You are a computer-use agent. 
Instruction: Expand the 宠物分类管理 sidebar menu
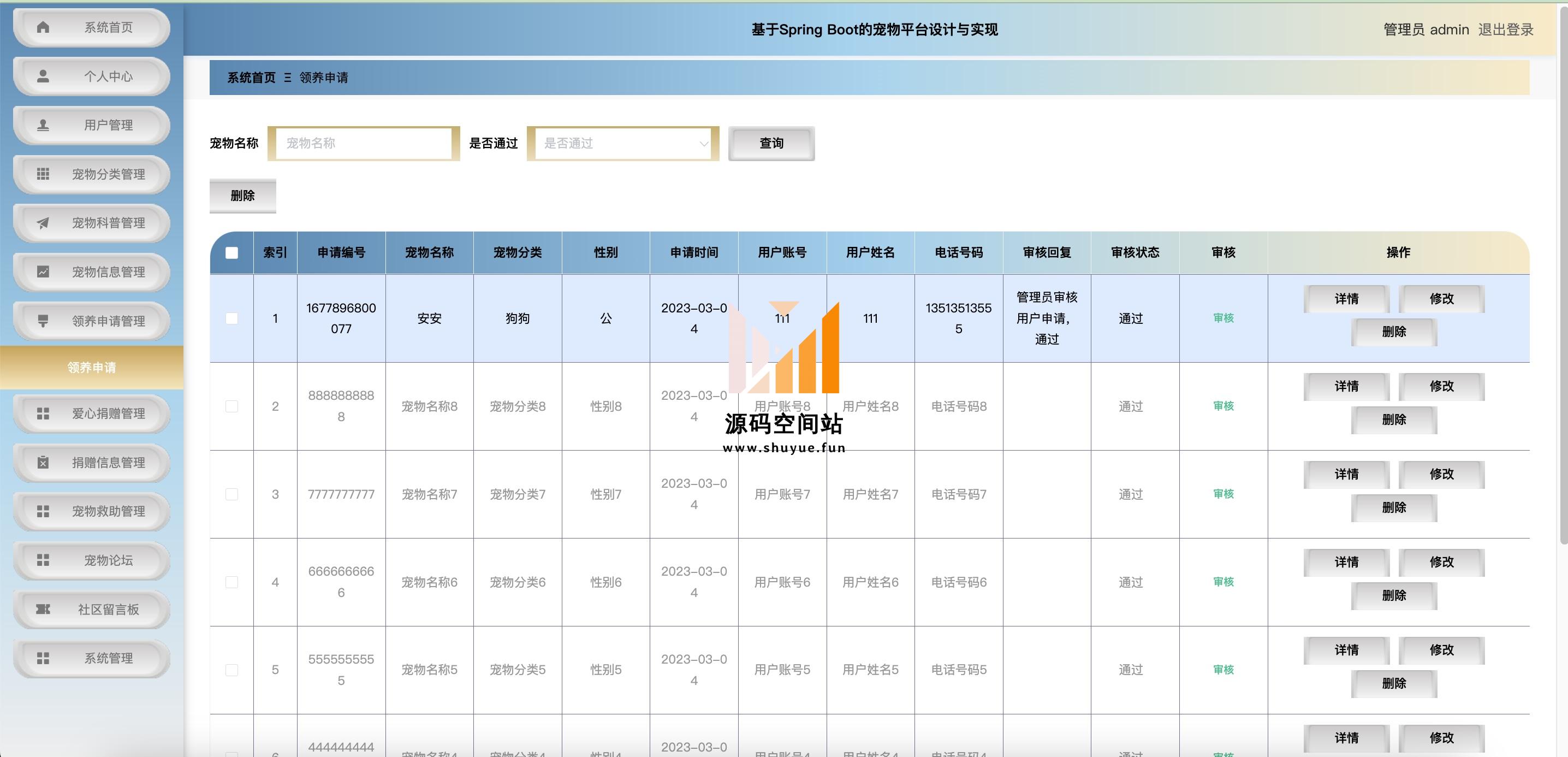pyautogui.click(x=91, y=174)
